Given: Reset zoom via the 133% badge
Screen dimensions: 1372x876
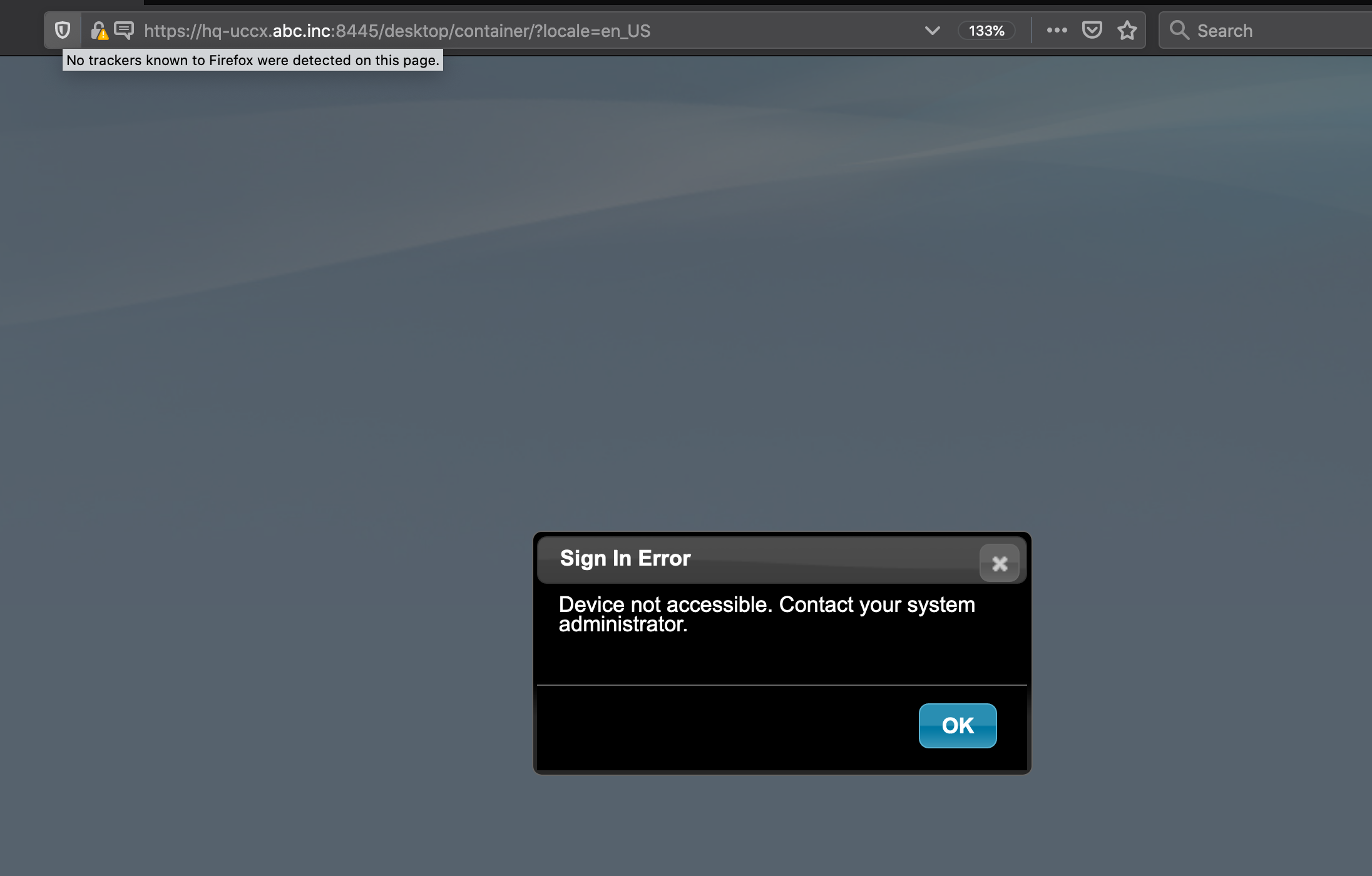Looking at the screenshot, I should [986, 31].
